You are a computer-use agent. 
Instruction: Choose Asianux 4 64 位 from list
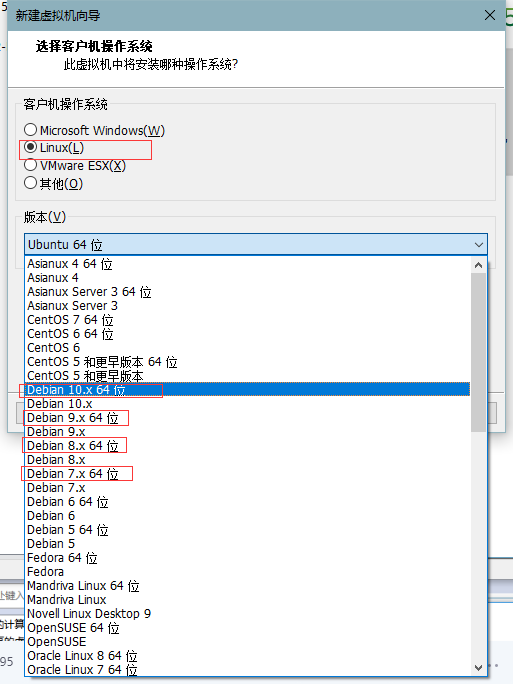click(248, 264)
